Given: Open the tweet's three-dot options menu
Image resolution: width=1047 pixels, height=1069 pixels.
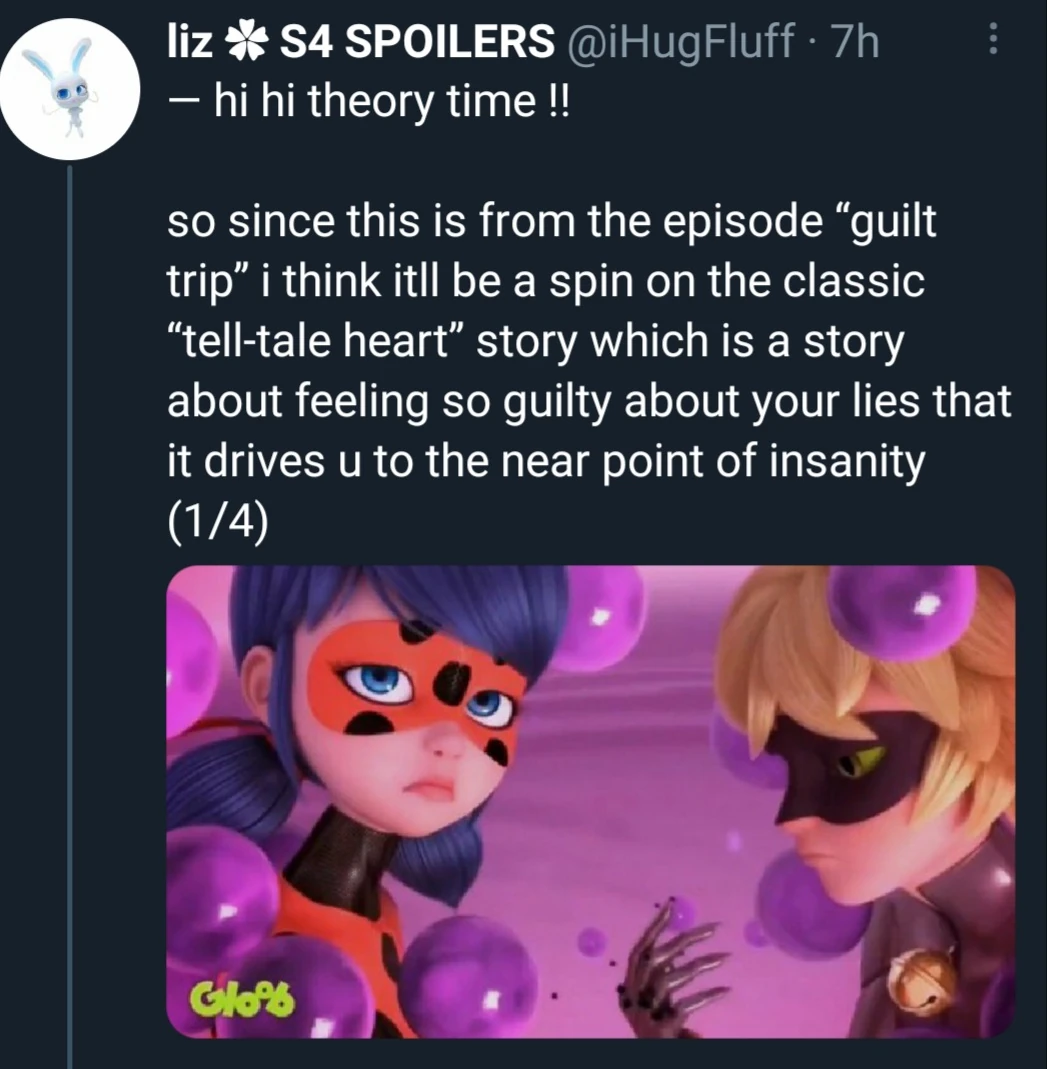Looking at the screenshot, I should tap(993, 40).
